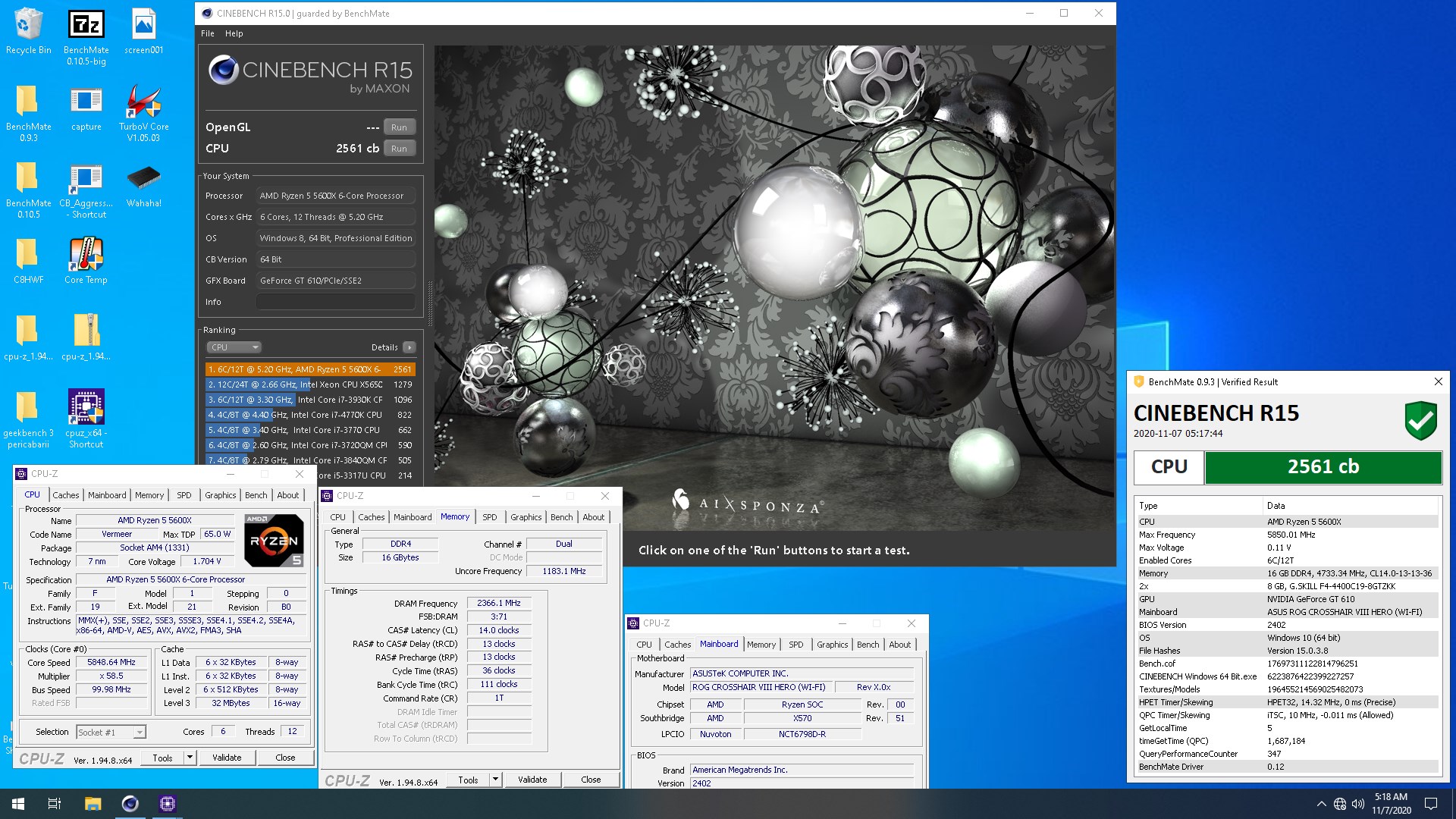Image resolution: width=1456 pixels, height=819 pixels.
Task: Open the cpu-z_1.94 zip archive icon
Action: pyautogui.click(x=86, y=338)
